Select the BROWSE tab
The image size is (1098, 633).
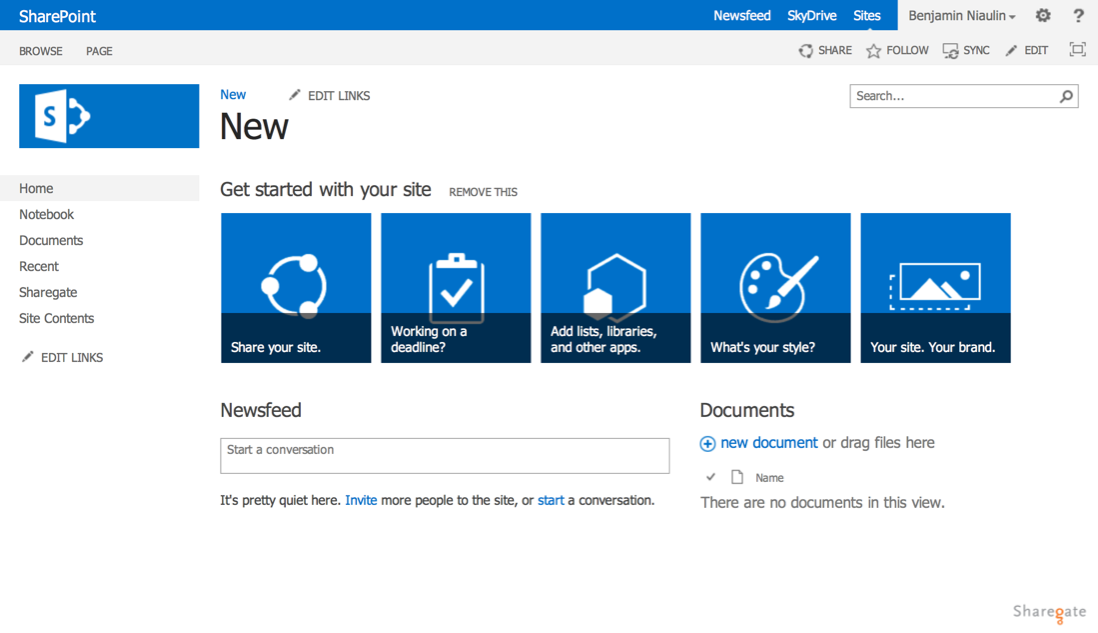40,51
